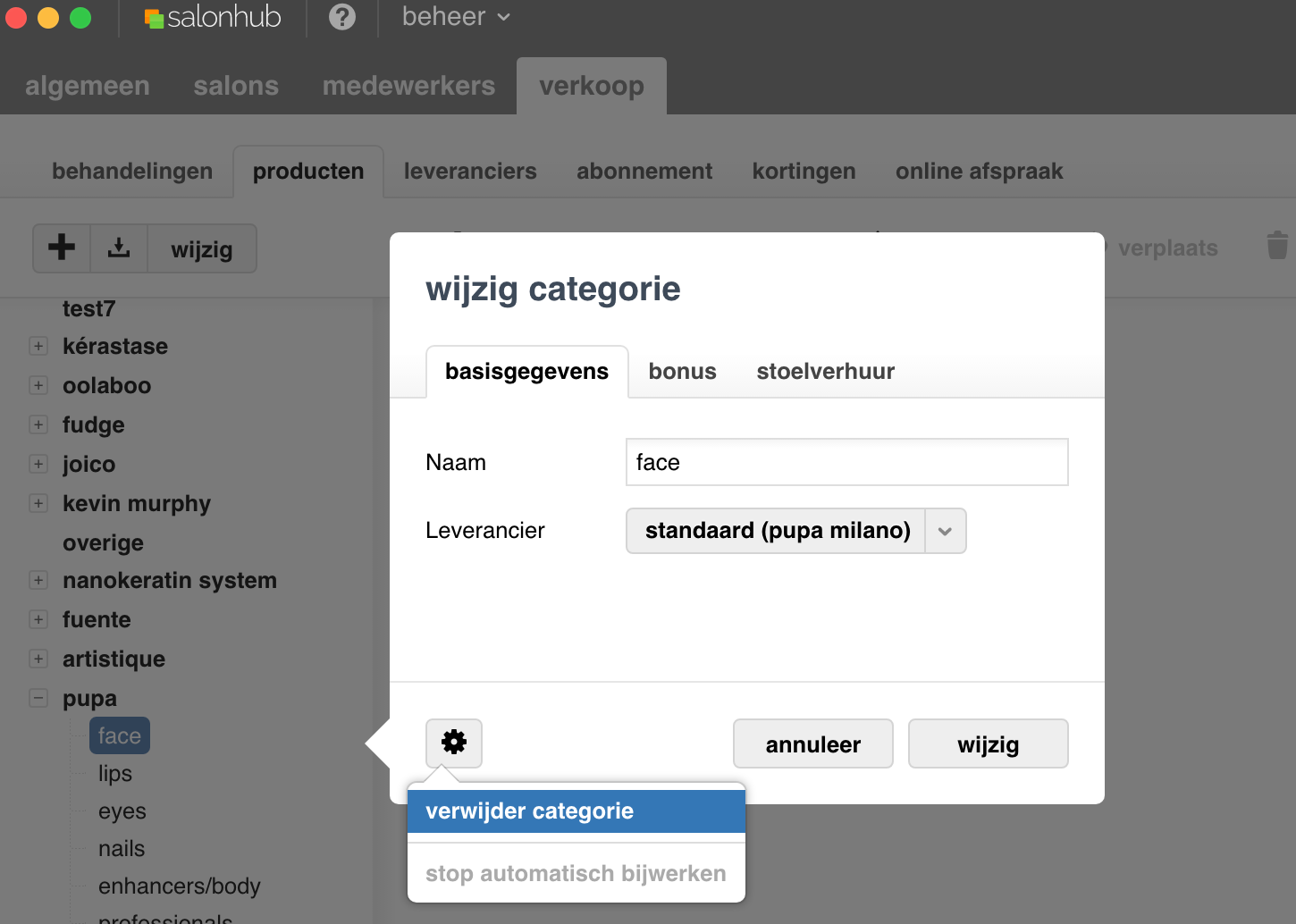This screenshot has width=1296, height=924.
Task: Open the beheer dropdown menu
Action: 456,17
